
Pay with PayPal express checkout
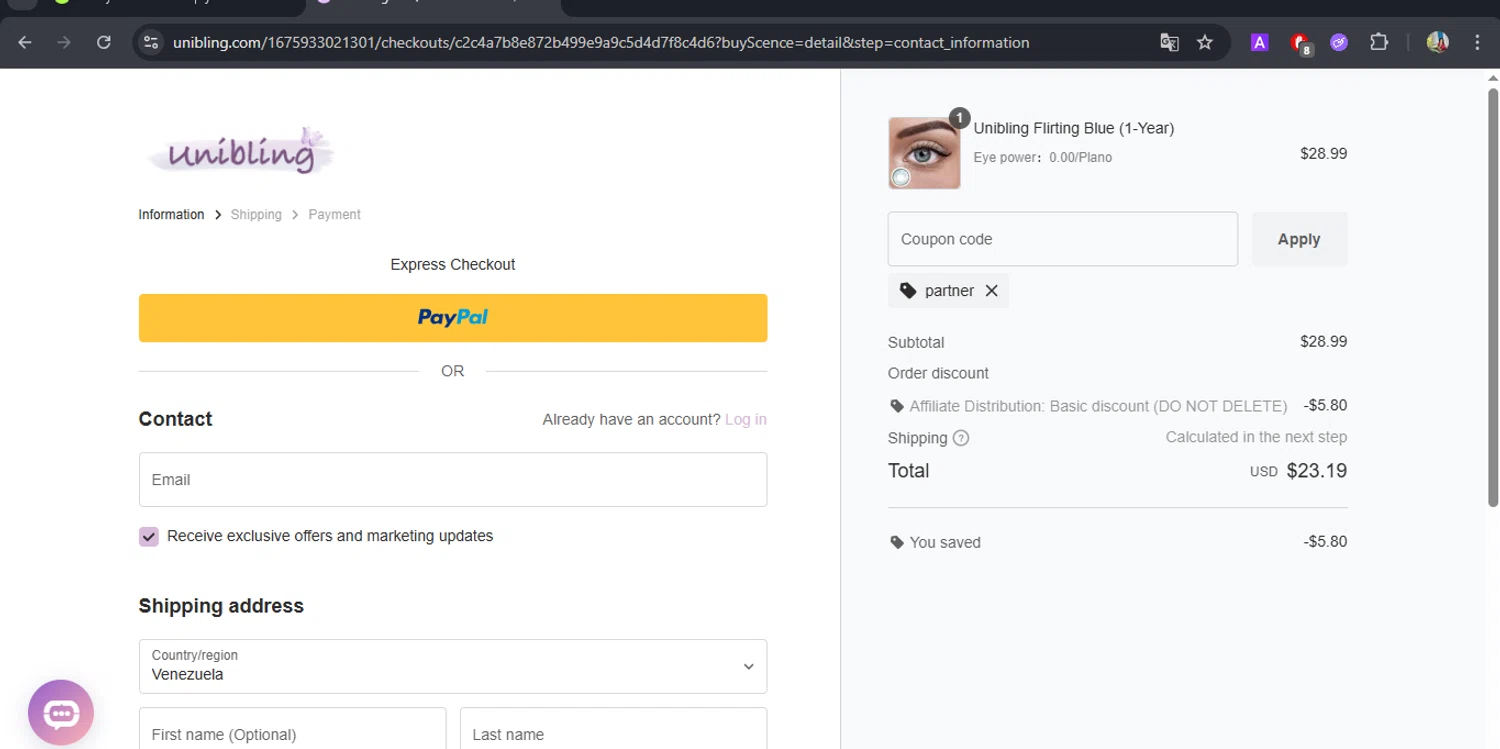pyautogui.click(x=453, y=318)
